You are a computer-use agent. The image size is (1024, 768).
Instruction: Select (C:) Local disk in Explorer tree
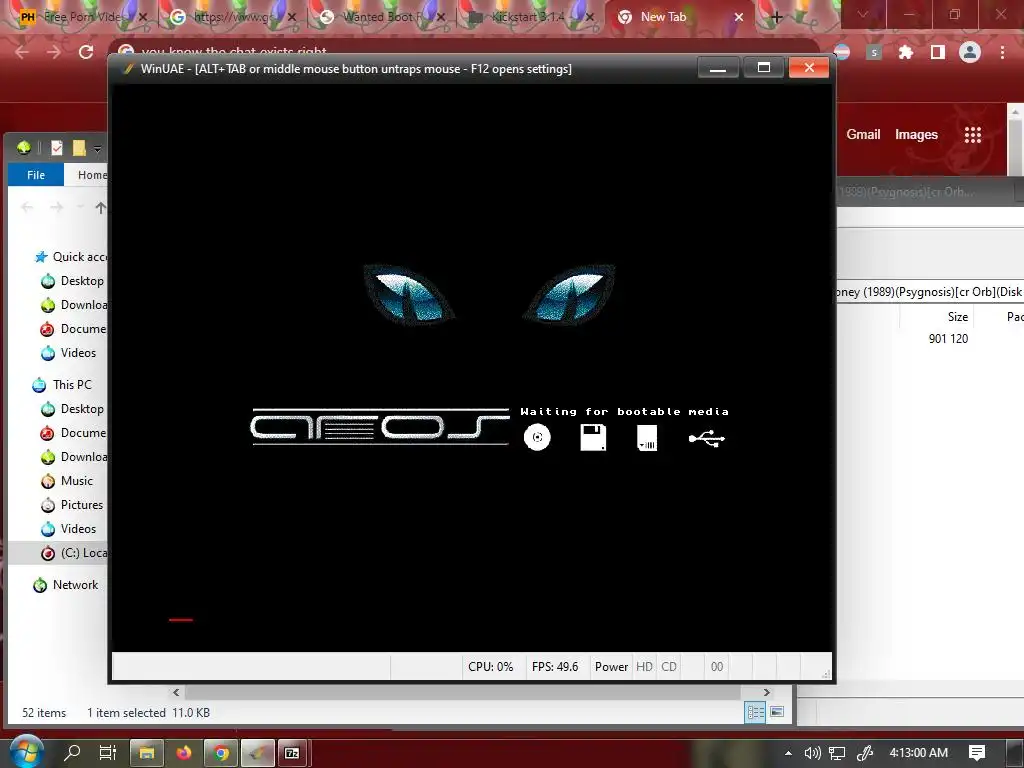click(x=74, y=553)
